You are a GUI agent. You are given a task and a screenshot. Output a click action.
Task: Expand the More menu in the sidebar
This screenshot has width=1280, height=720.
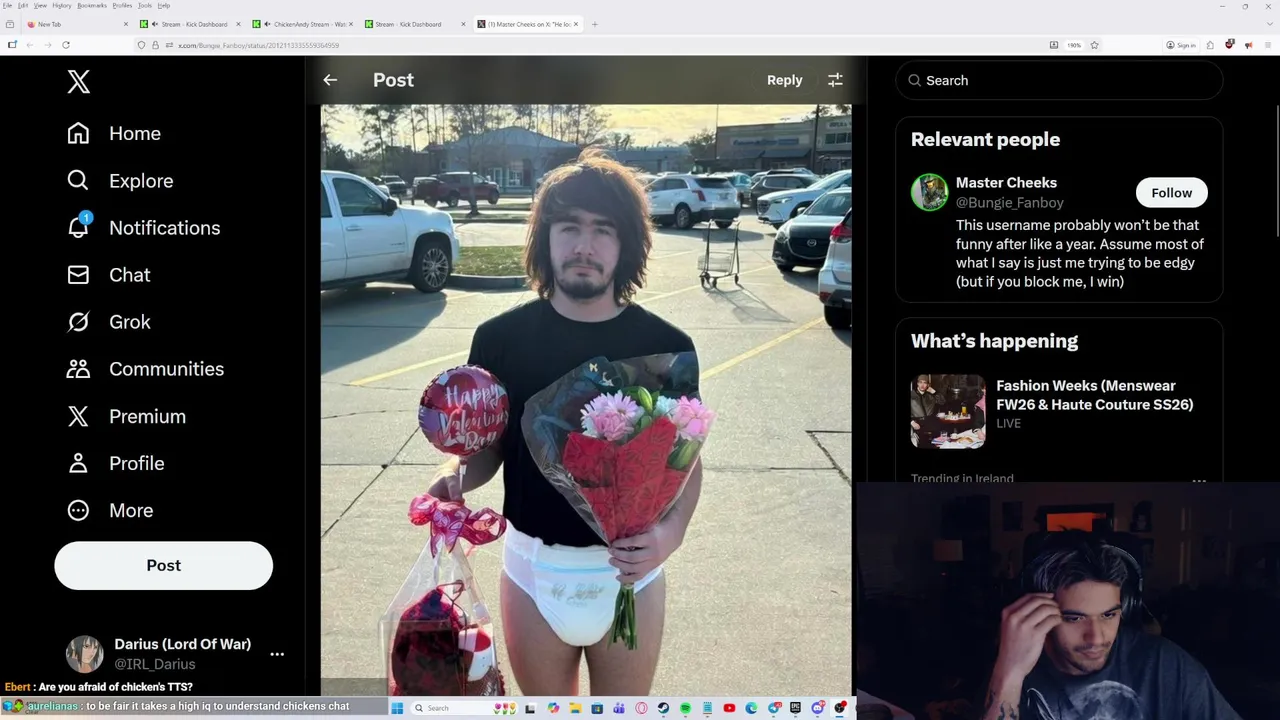tap(109, 510)
